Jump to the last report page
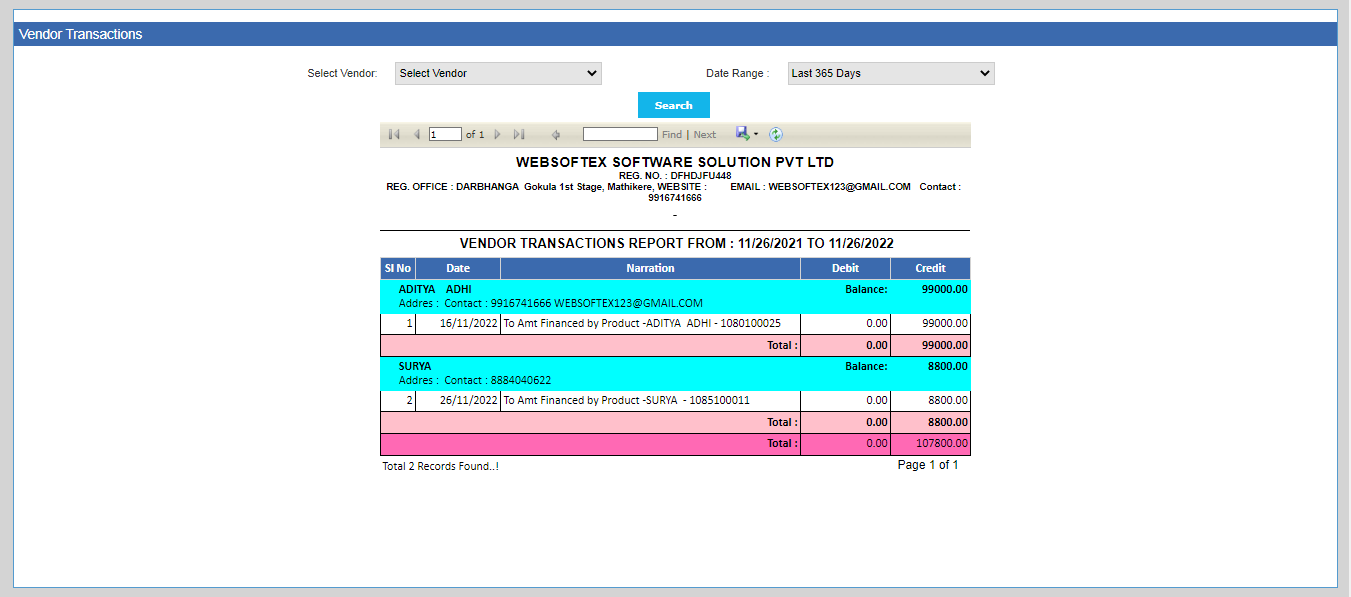The width and height of the screenshot is (1351, 597). pos(519,134)
